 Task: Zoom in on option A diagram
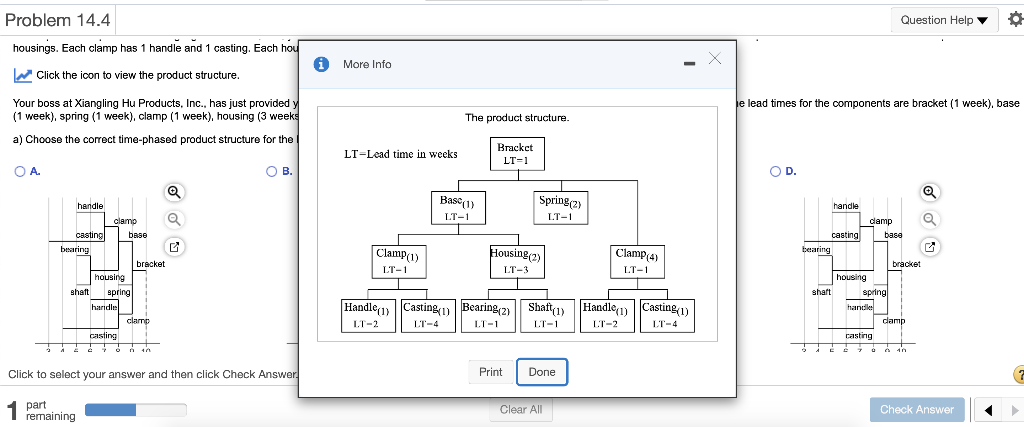(174, 192)
